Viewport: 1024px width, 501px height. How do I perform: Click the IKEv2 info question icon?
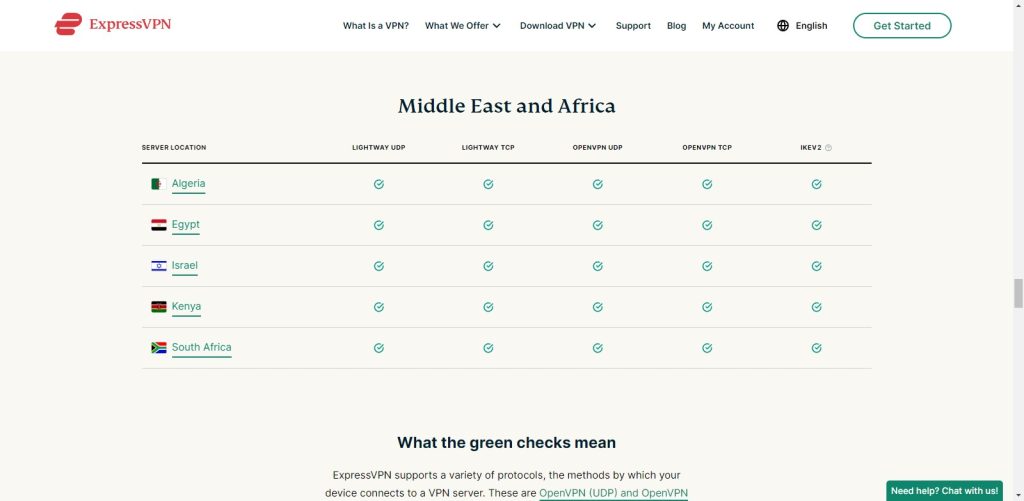[x=828, y=148]
